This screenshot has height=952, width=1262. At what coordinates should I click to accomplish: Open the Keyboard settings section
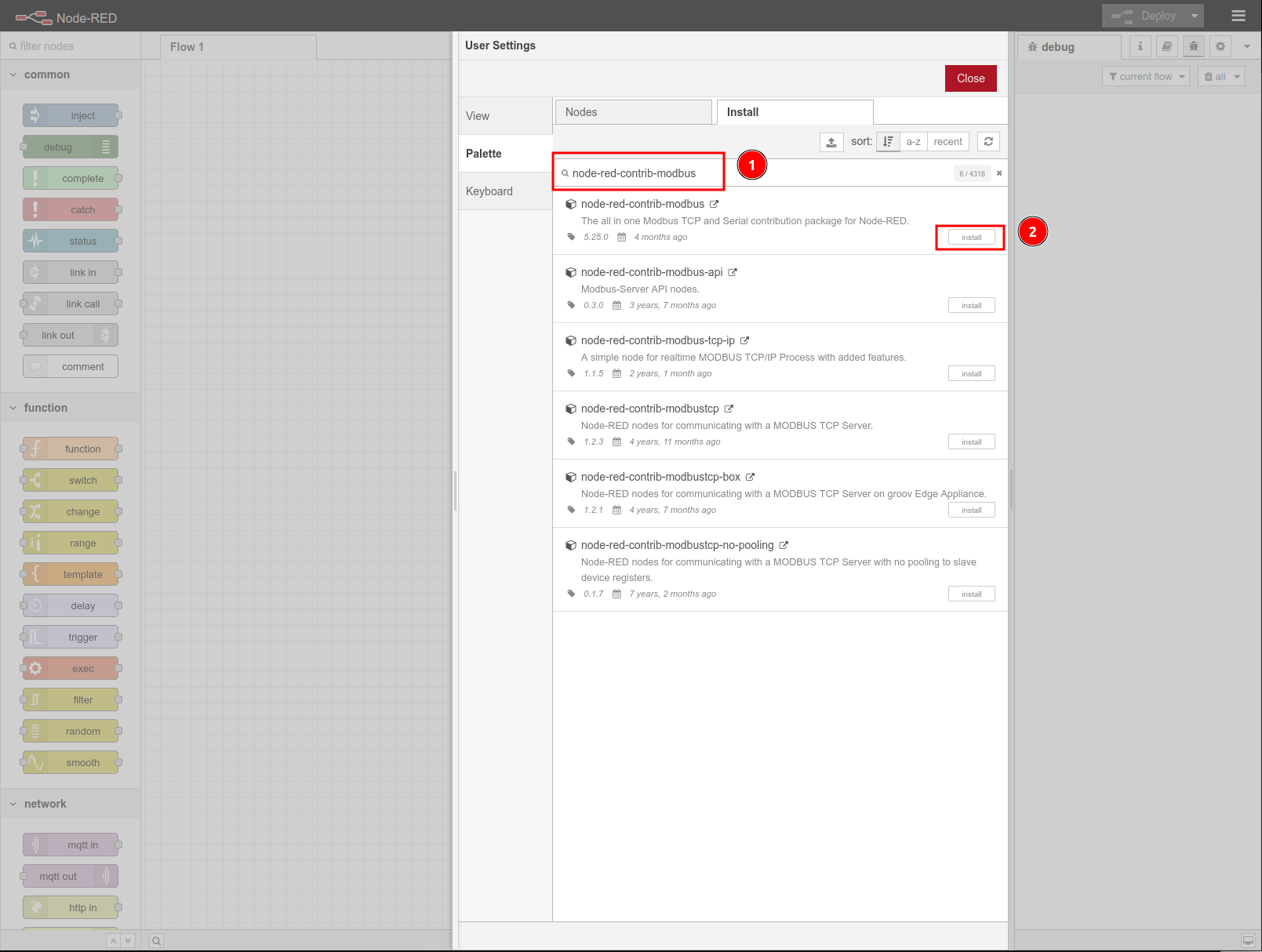[505, 191]
